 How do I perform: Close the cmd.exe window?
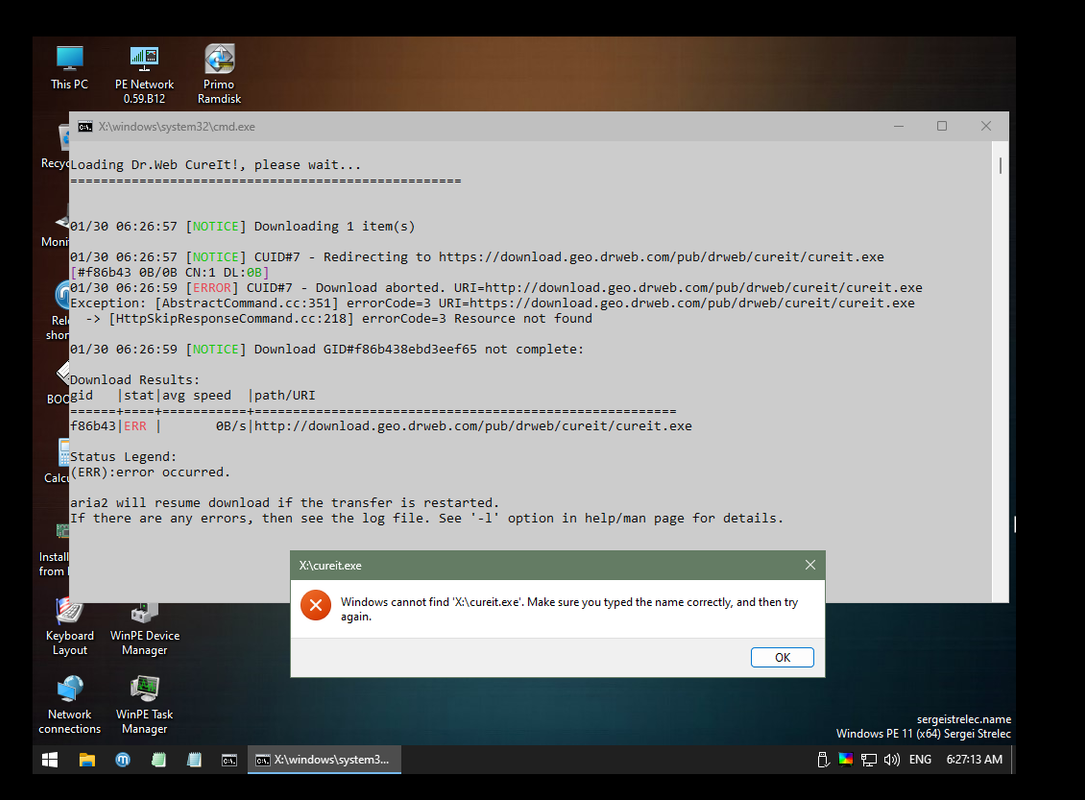click(986, 126)
